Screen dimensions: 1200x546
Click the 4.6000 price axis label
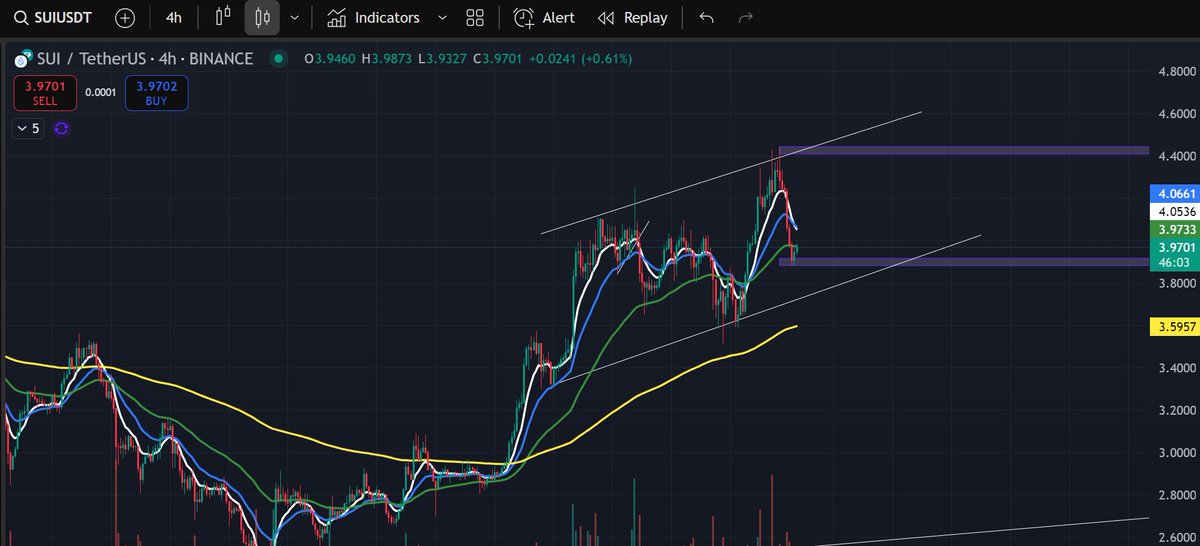1176,114
